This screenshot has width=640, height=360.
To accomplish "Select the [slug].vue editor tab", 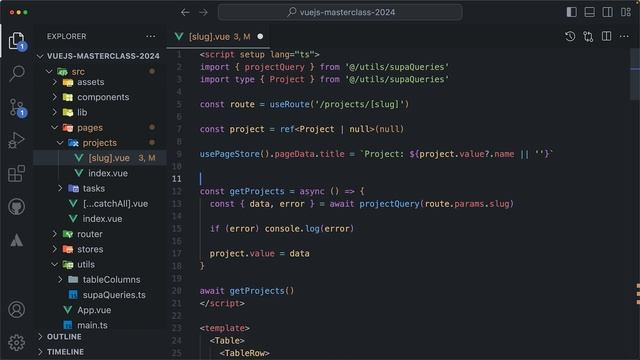I will (x=219, y=36).
